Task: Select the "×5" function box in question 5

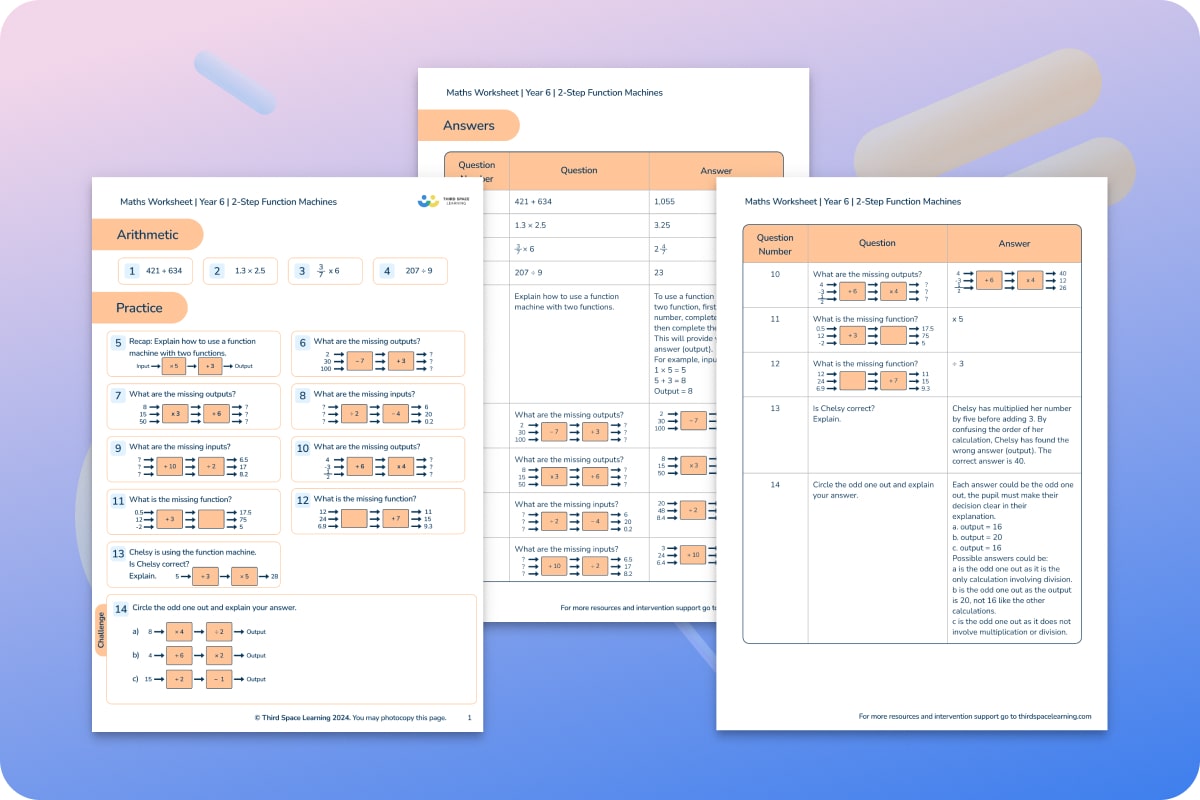Action: point(174,365)
